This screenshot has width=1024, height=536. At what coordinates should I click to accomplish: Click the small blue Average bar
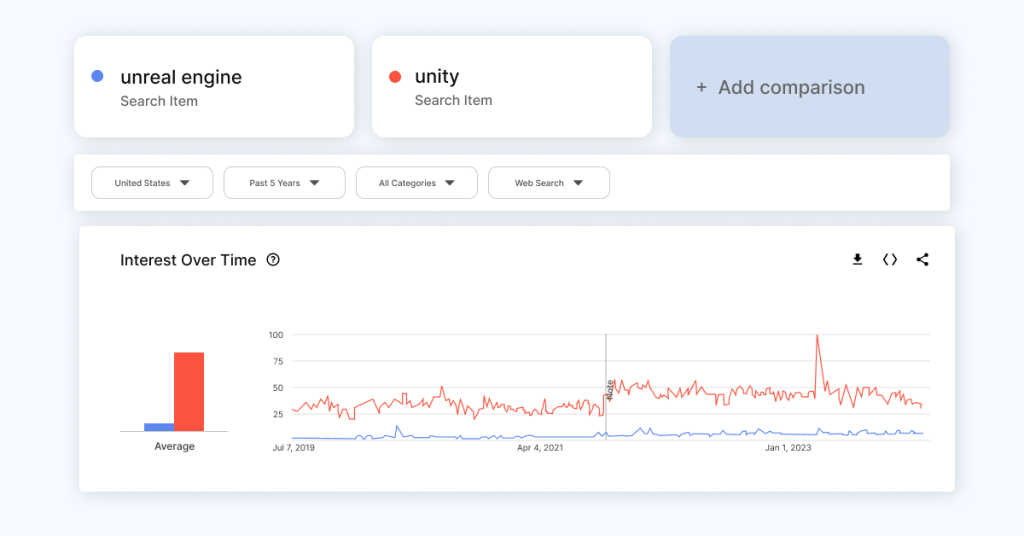point(159,427)
